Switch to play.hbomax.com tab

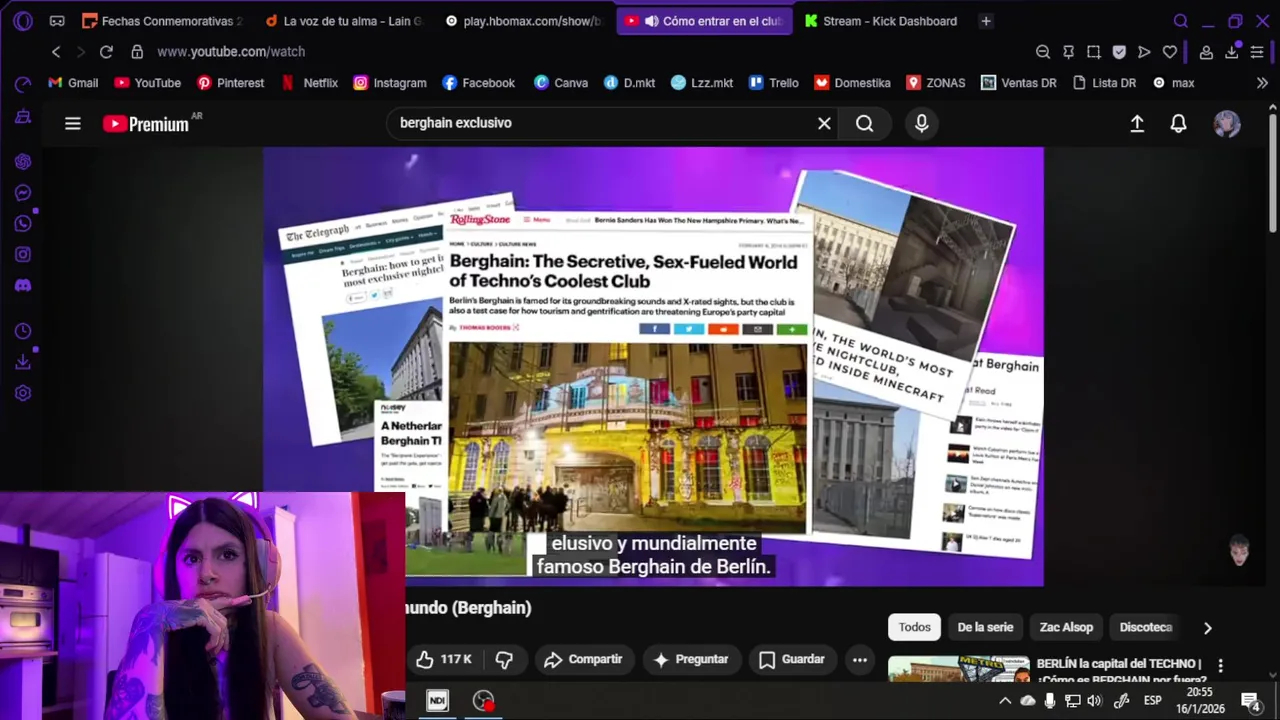[523, 21]
